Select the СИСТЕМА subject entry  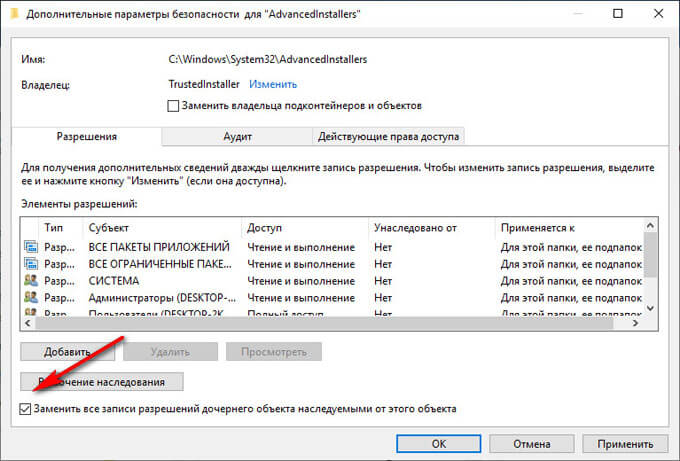[114, 281]
